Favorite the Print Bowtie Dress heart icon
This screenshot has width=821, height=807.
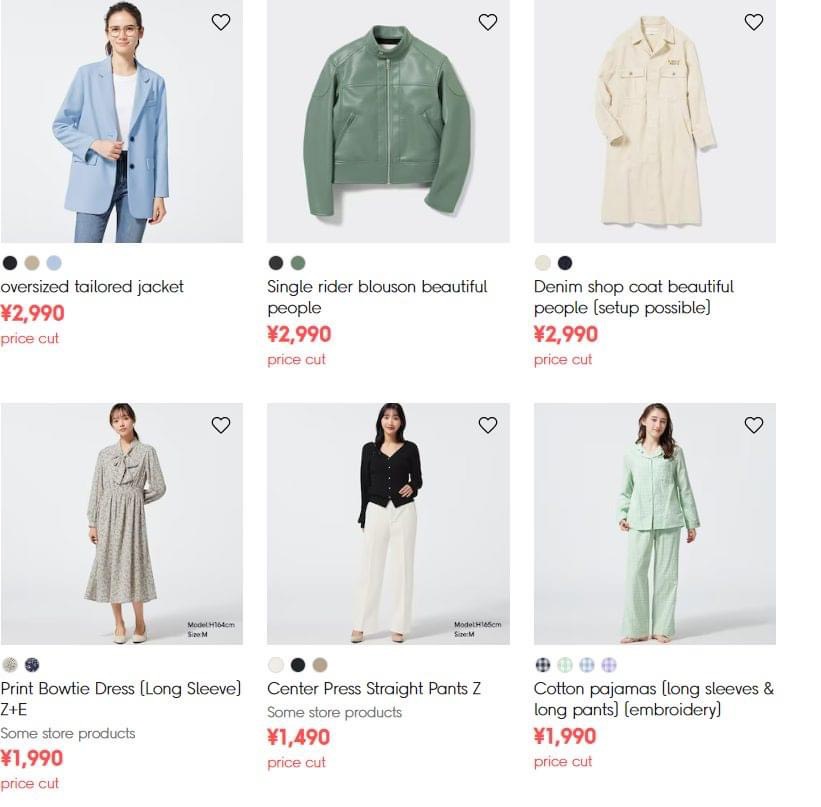pyautogui.click(x=221, y=425)
